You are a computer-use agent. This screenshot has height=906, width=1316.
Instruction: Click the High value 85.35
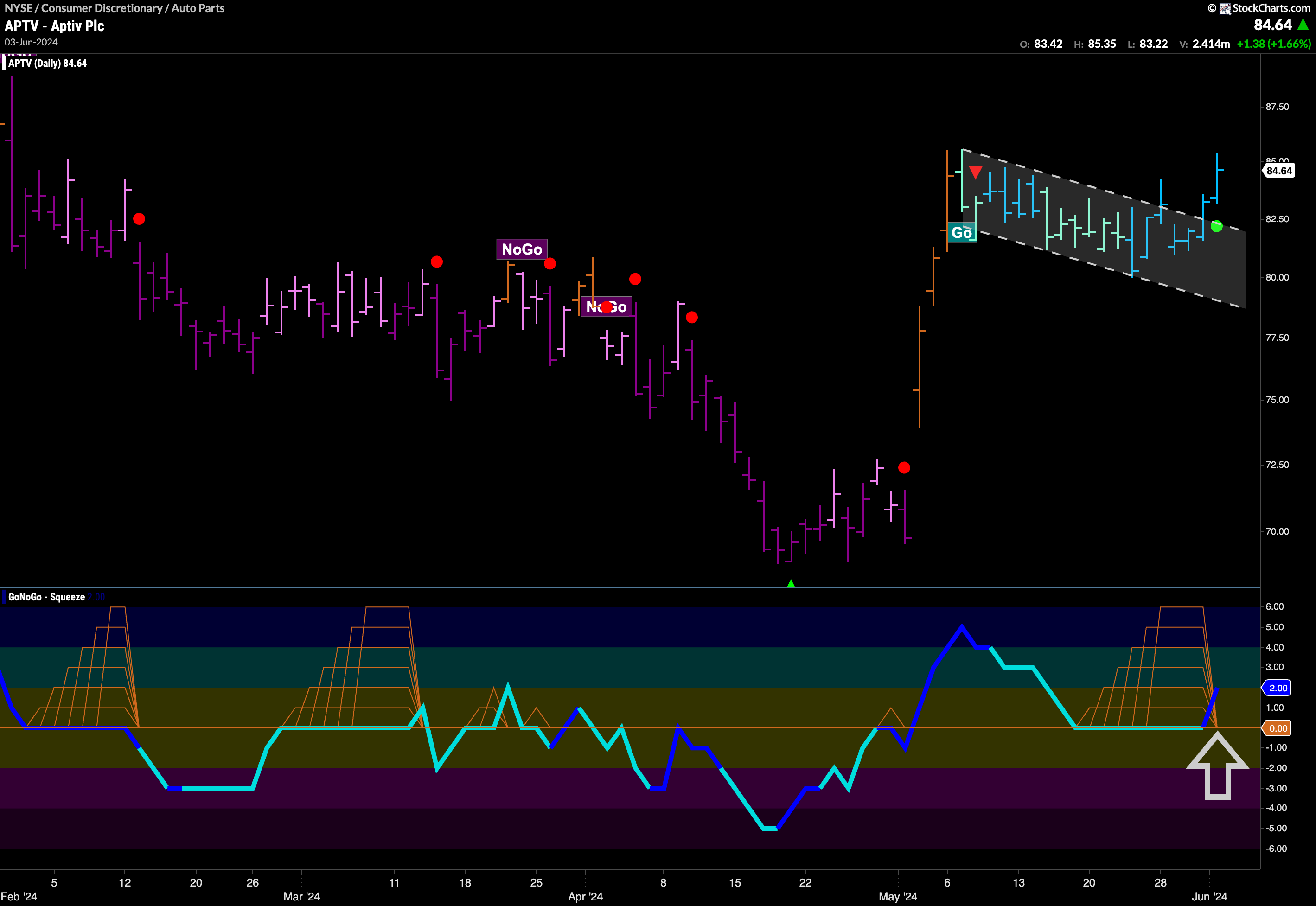(x=1102, y=44)
